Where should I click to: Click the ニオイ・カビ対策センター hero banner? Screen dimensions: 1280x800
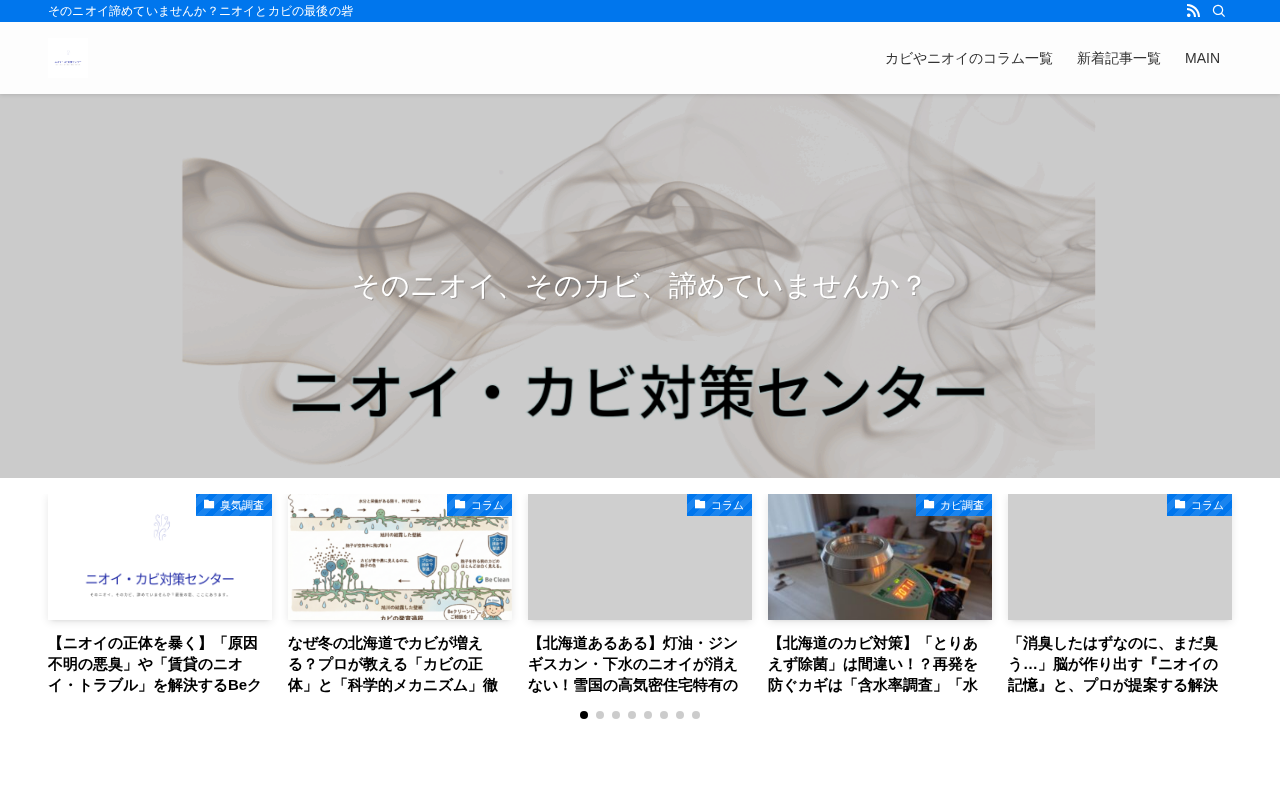[639, 286]
